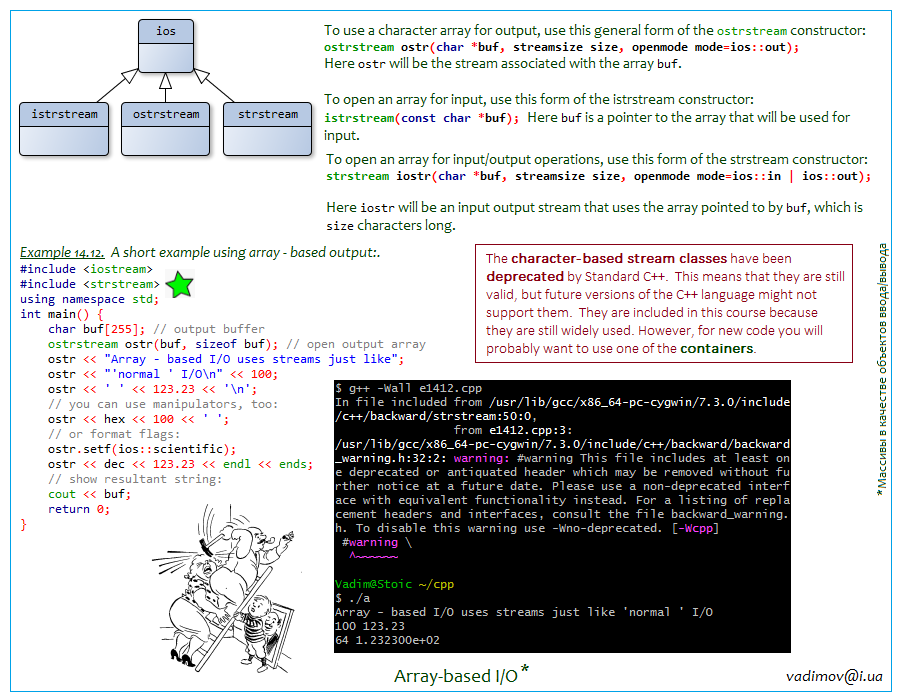The height and width of the screenshot is (700, 900).
Task: Click 'istrstream(const char *buf);' constructor text
Action: 421,118
